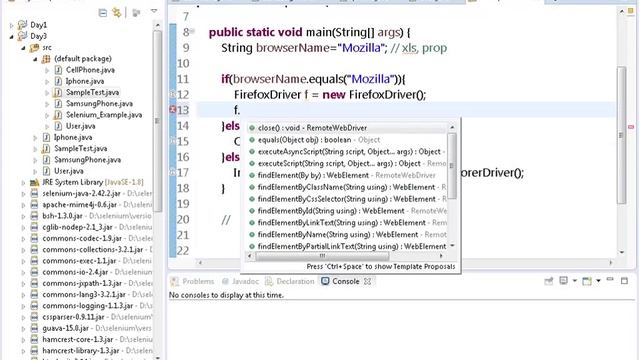The width and height of the screenshot is (640, 360).
Task: Click commons-jxpath-1.3.jar icon
Action: pos(34,283)
